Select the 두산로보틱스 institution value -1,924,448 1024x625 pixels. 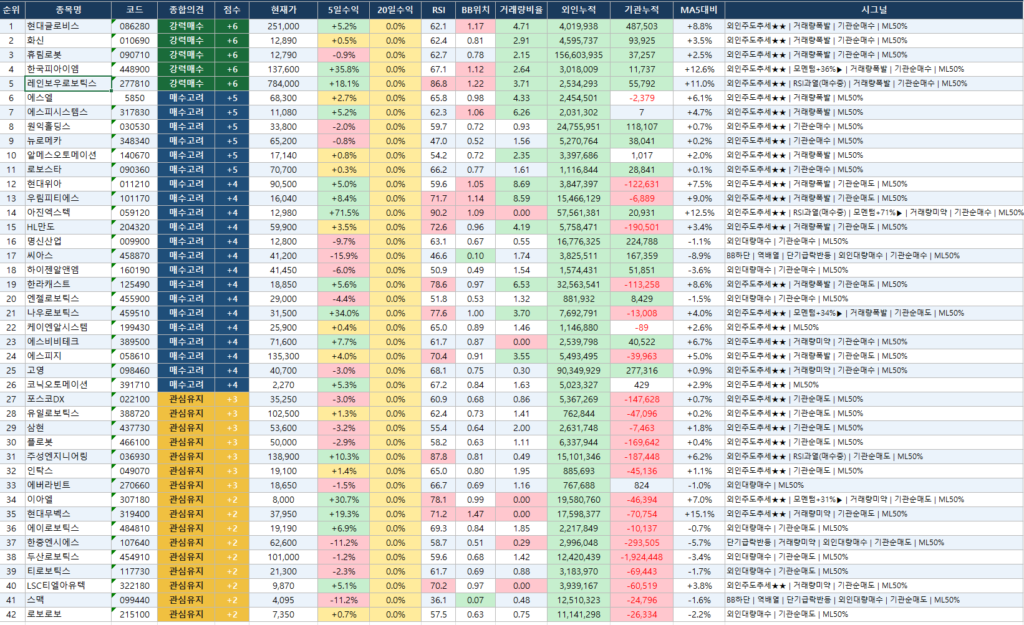point(642,557)
